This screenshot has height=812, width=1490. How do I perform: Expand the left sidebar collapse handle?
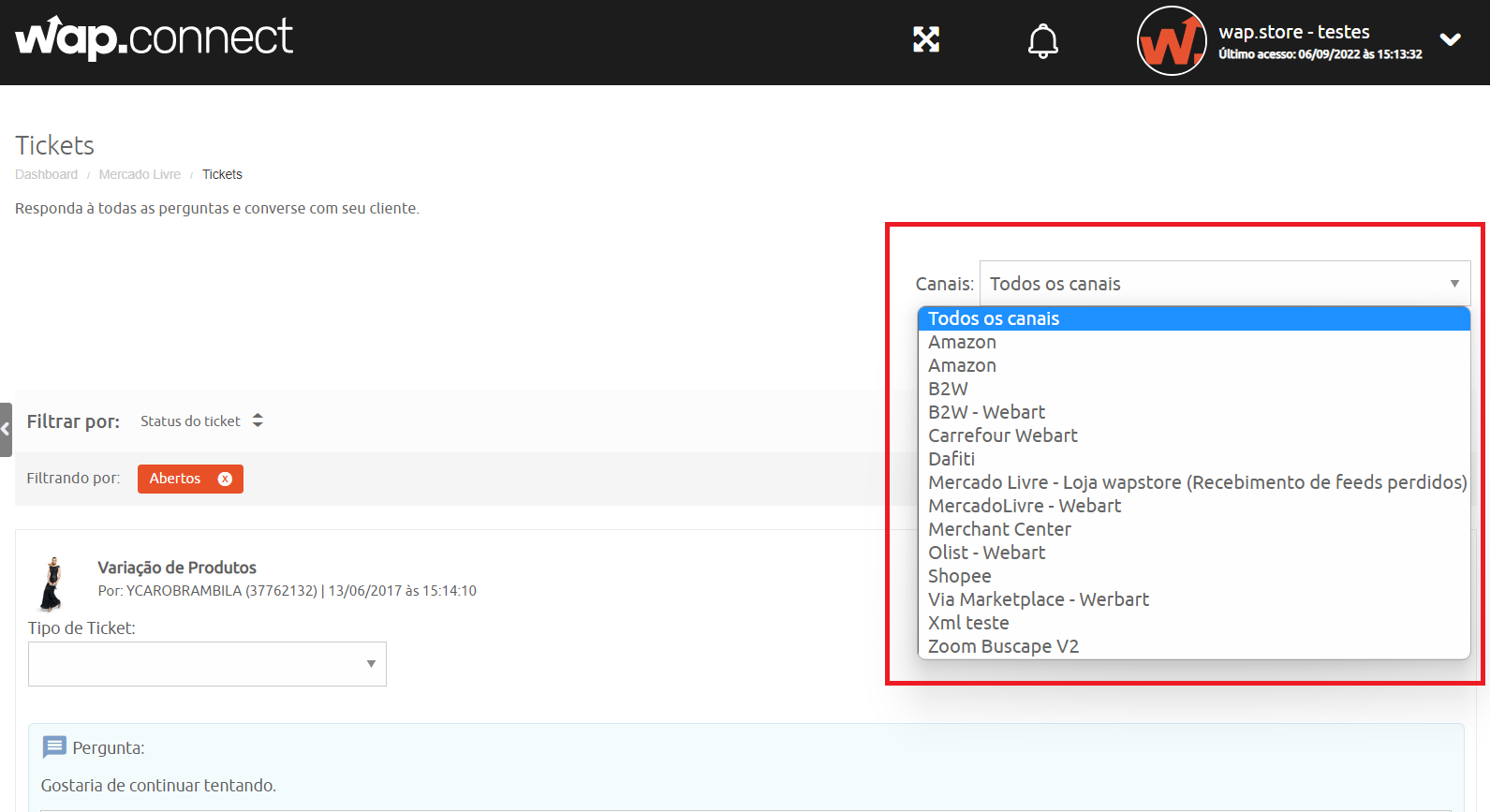pos(6,430)
